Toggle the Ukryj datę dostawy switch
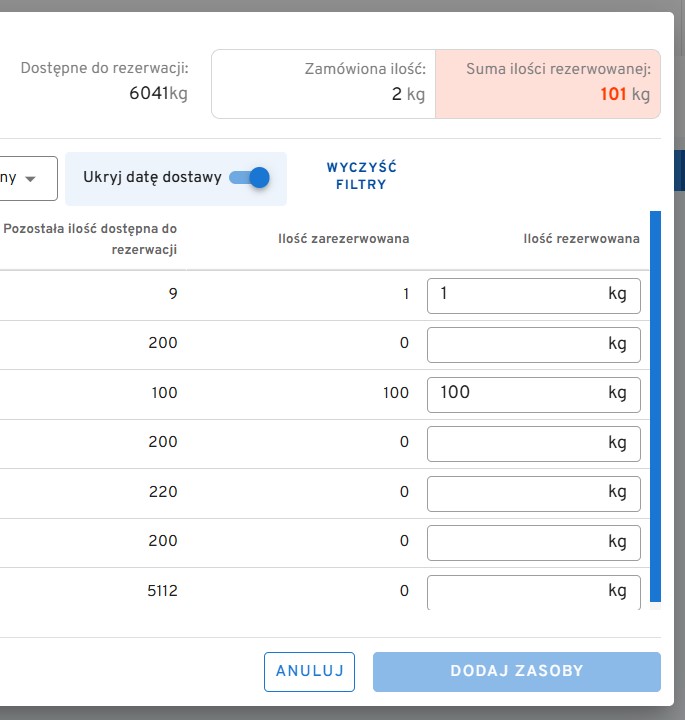 click(x=249, y=178)
